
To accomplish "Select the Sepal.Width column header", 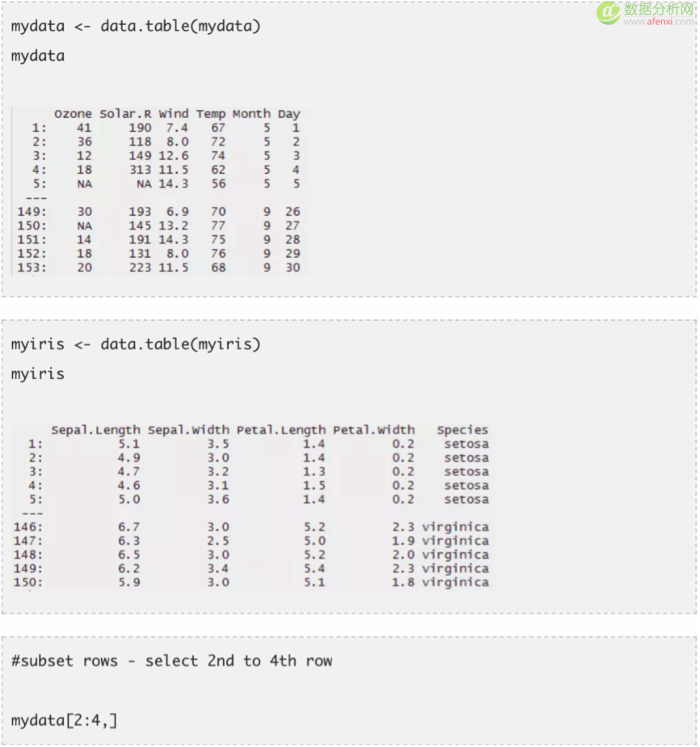I will 188,430.
